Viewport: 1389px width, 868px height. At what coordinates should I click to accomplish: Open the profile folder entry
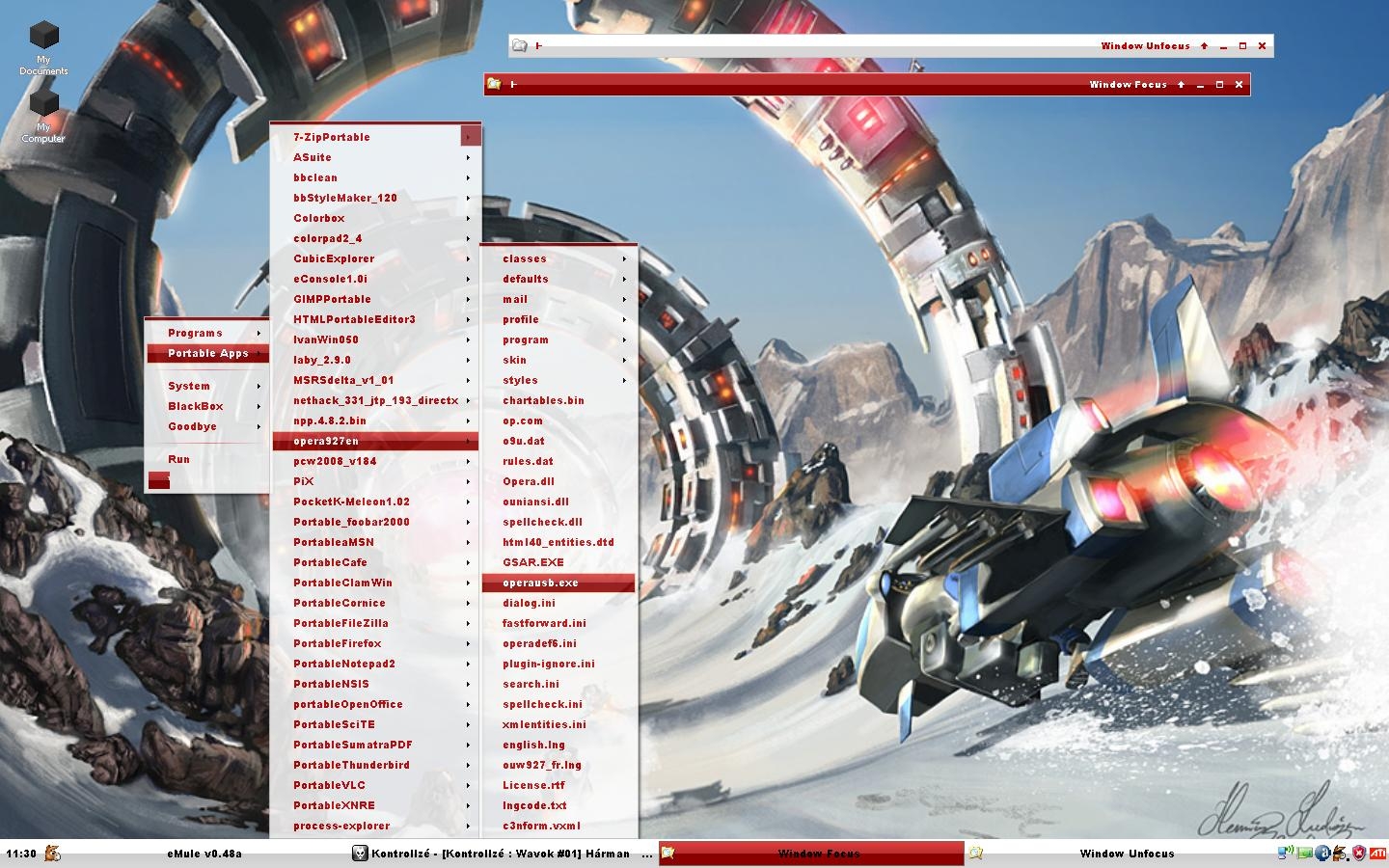[x=558, y=320]
